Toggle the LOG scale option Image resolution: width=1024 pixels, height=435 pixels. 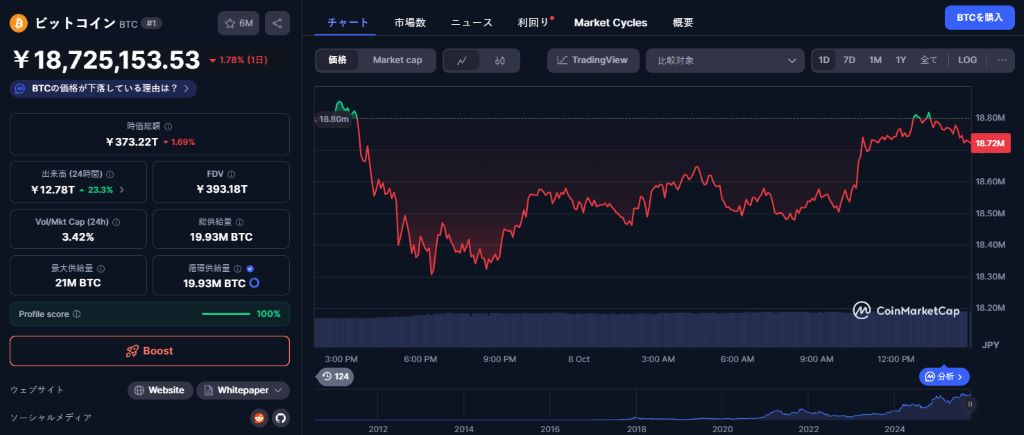967,60
